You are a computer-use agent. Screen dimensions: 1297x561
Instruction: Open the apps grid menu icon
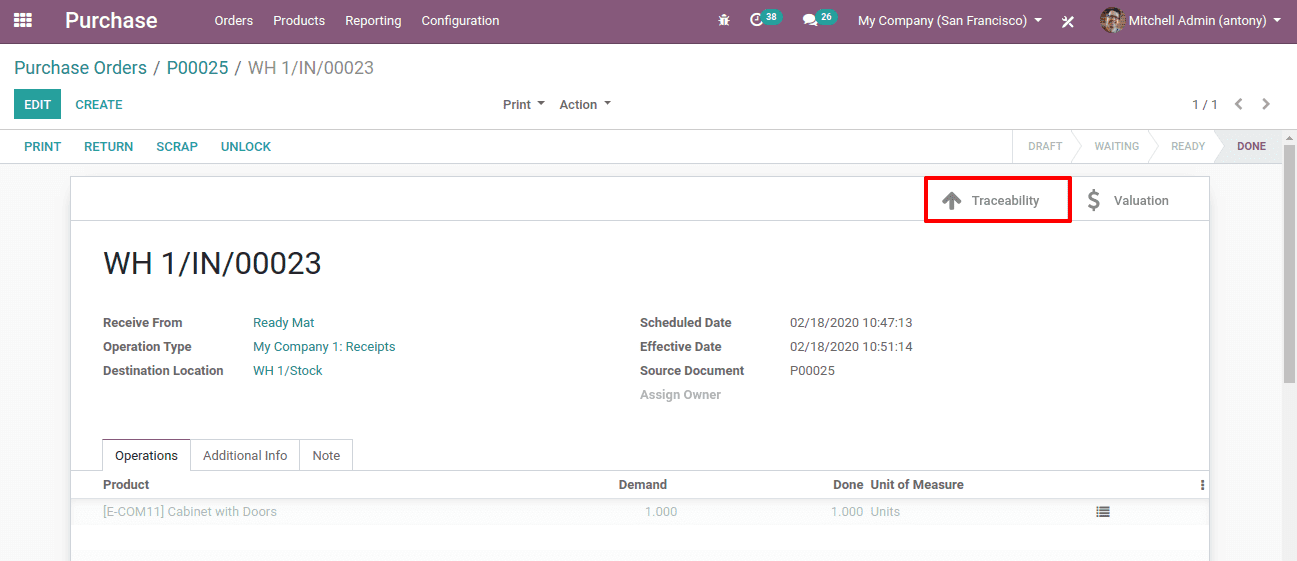[x=22, y=20]
